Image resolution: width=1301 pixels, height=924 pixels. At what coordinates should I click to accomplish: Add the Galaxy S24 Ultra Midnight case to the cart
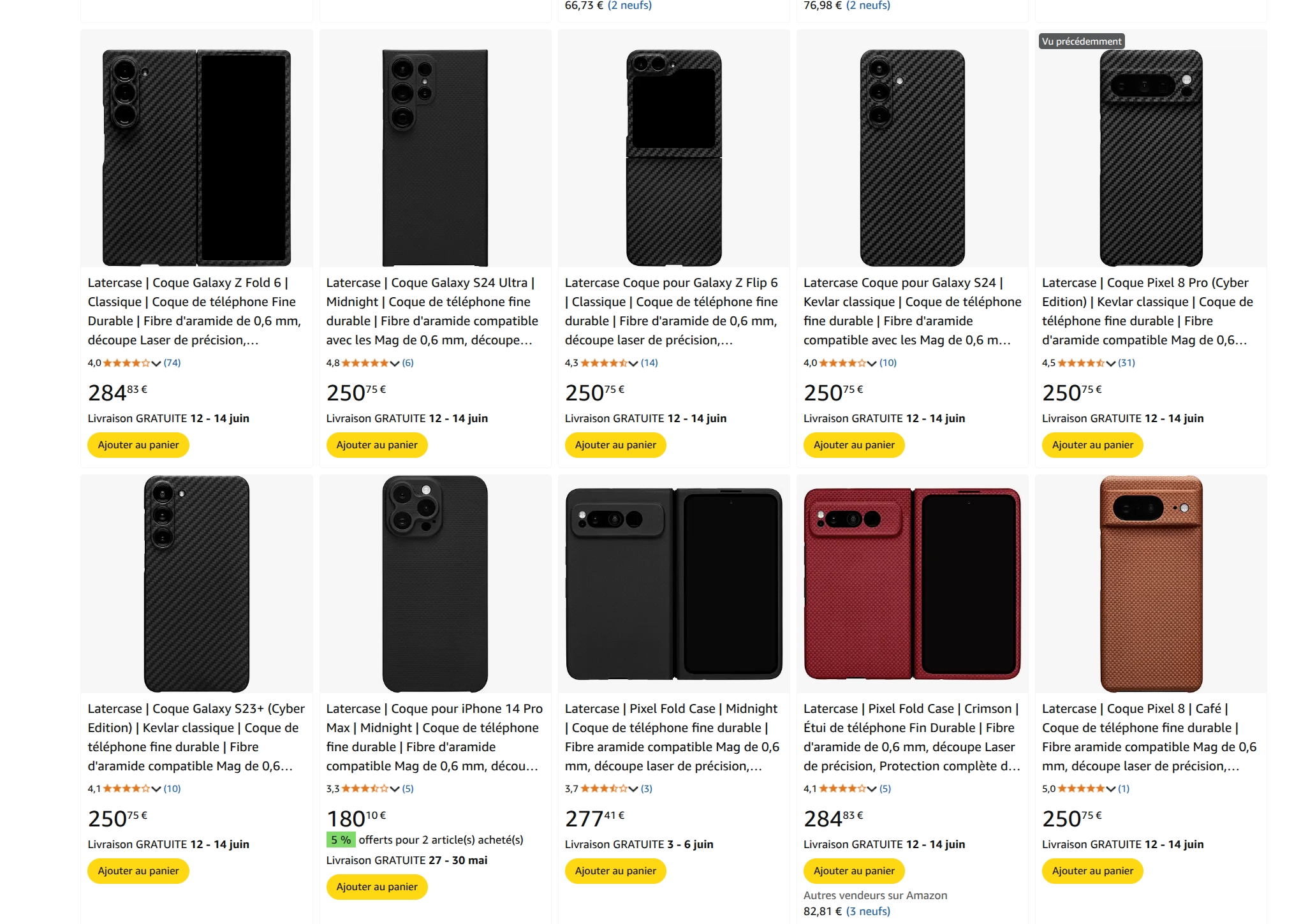(x=377, y=445)
